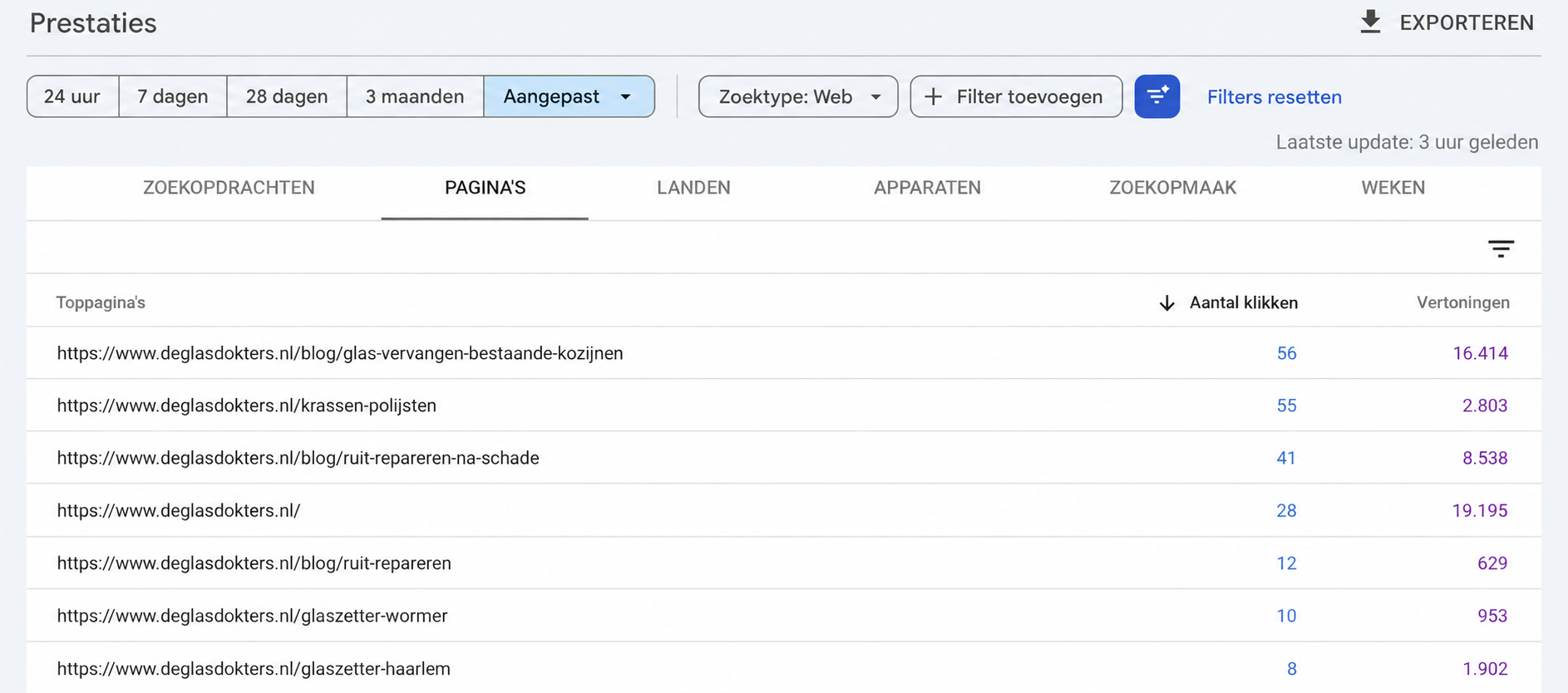
Task: Click the 28 clicks value
Action: click(x=1286, y=510)
